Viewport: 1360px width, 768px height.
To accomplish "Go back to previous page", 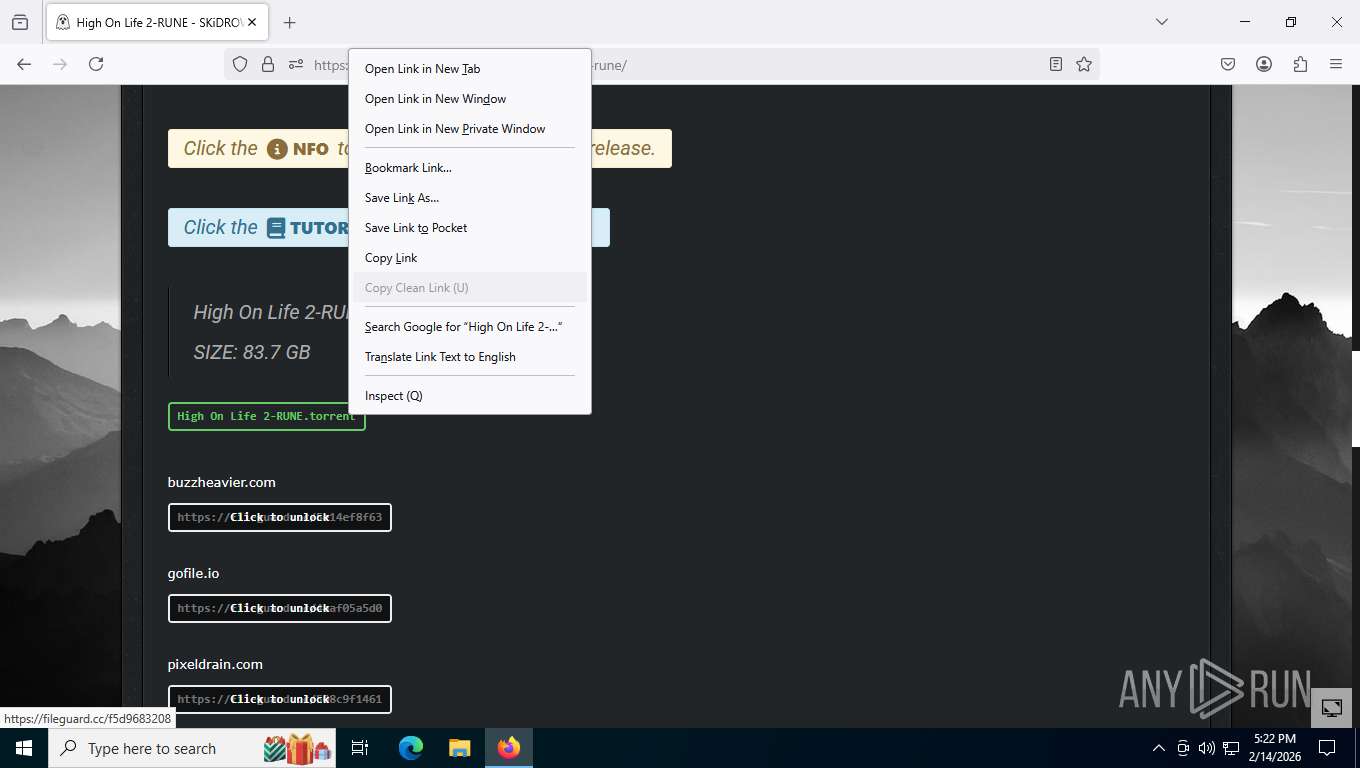I will click(24, 64).
